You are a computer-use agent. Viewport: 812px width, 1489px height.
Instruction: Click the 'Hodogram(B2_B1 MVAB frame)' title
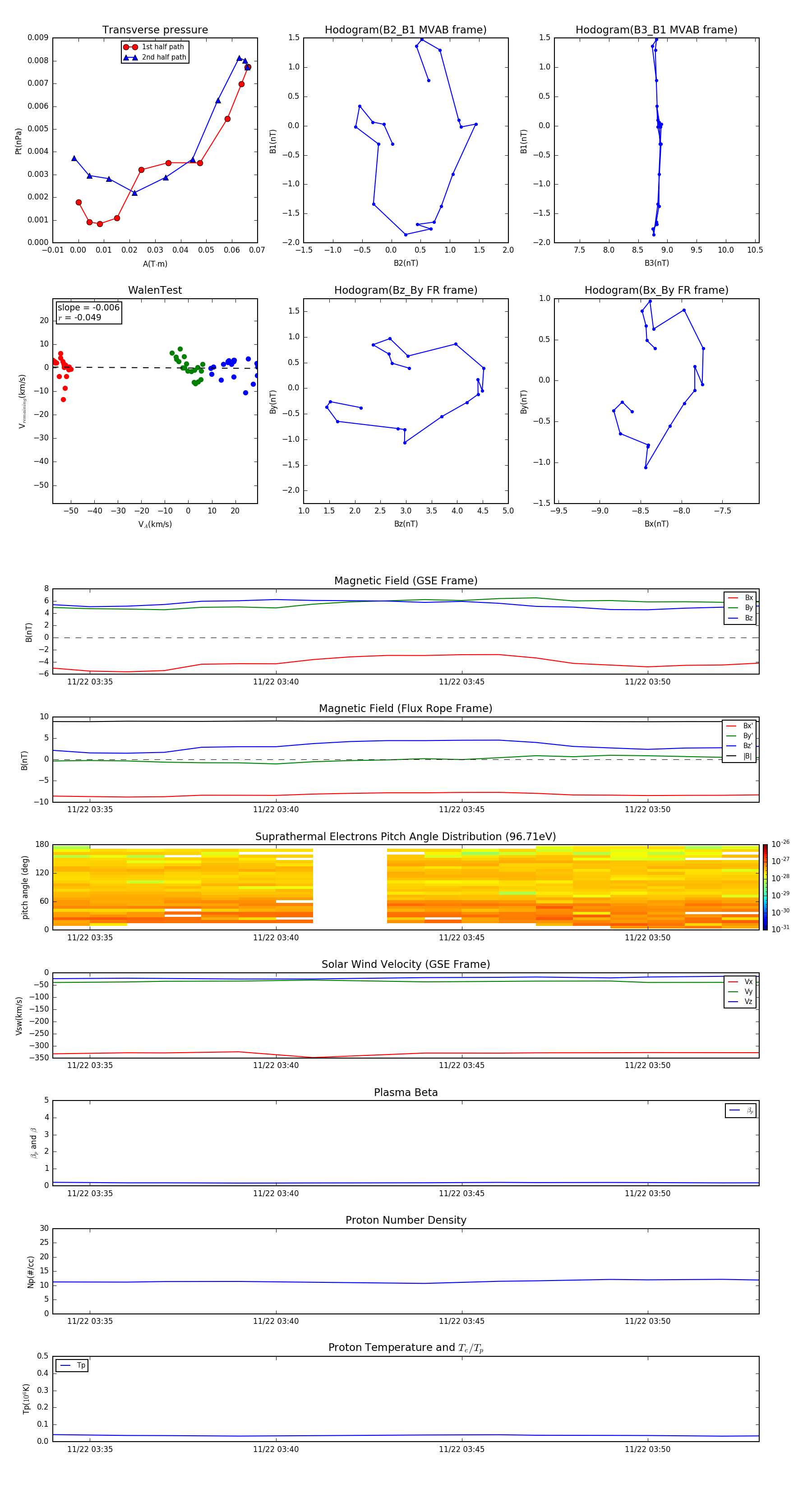click(406, 30)
